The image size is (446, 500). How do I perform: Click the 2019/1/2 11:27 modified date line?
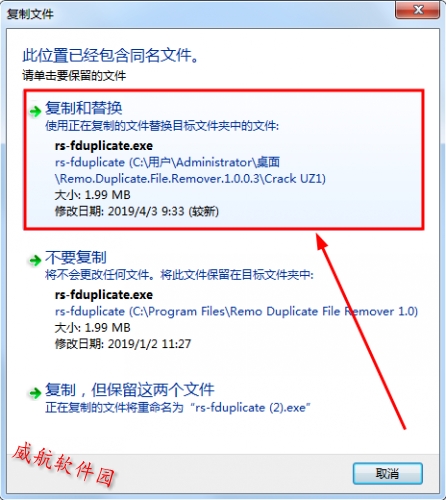coord(123,344)
